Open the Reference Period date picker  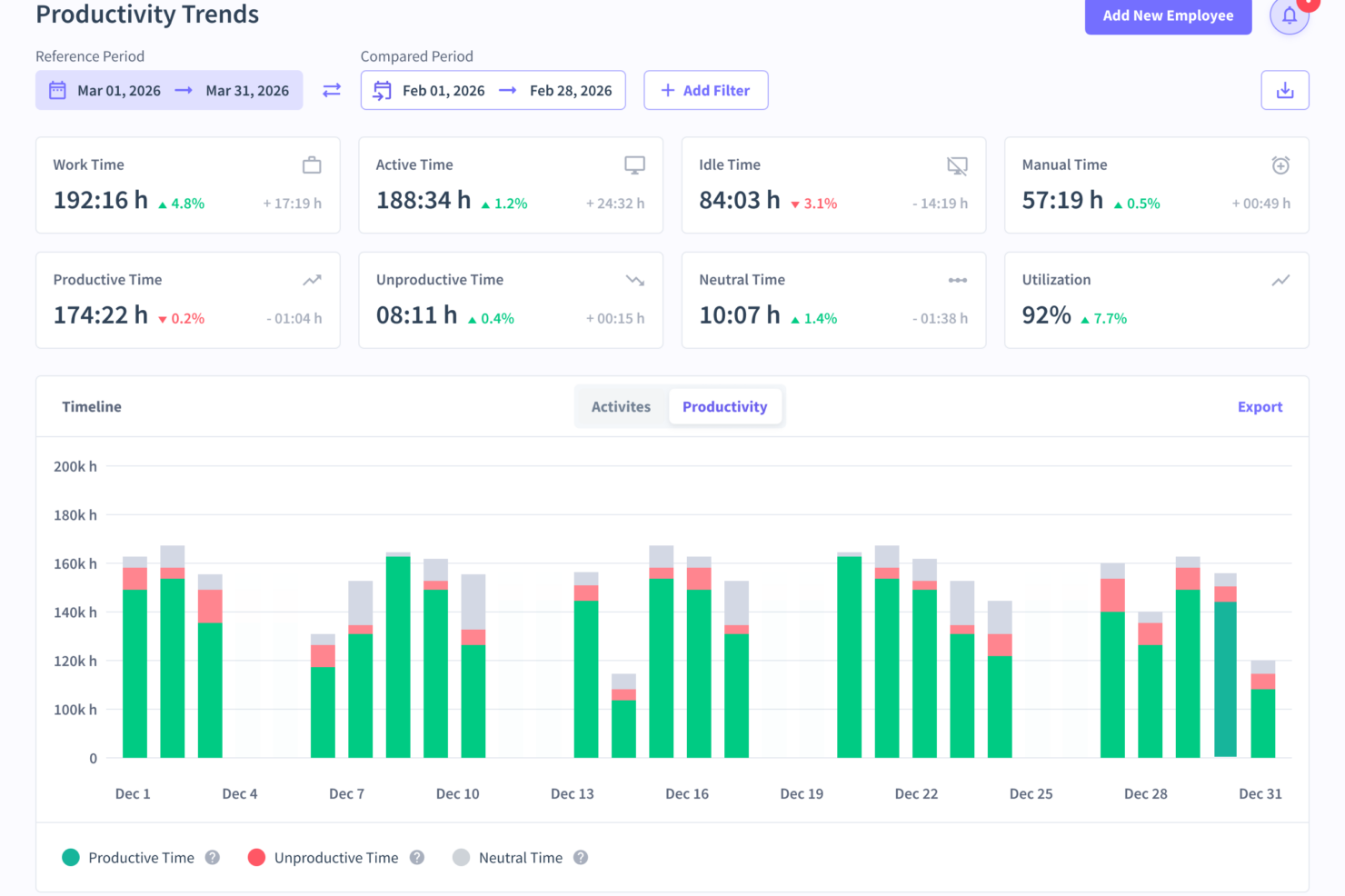[169, 90]
